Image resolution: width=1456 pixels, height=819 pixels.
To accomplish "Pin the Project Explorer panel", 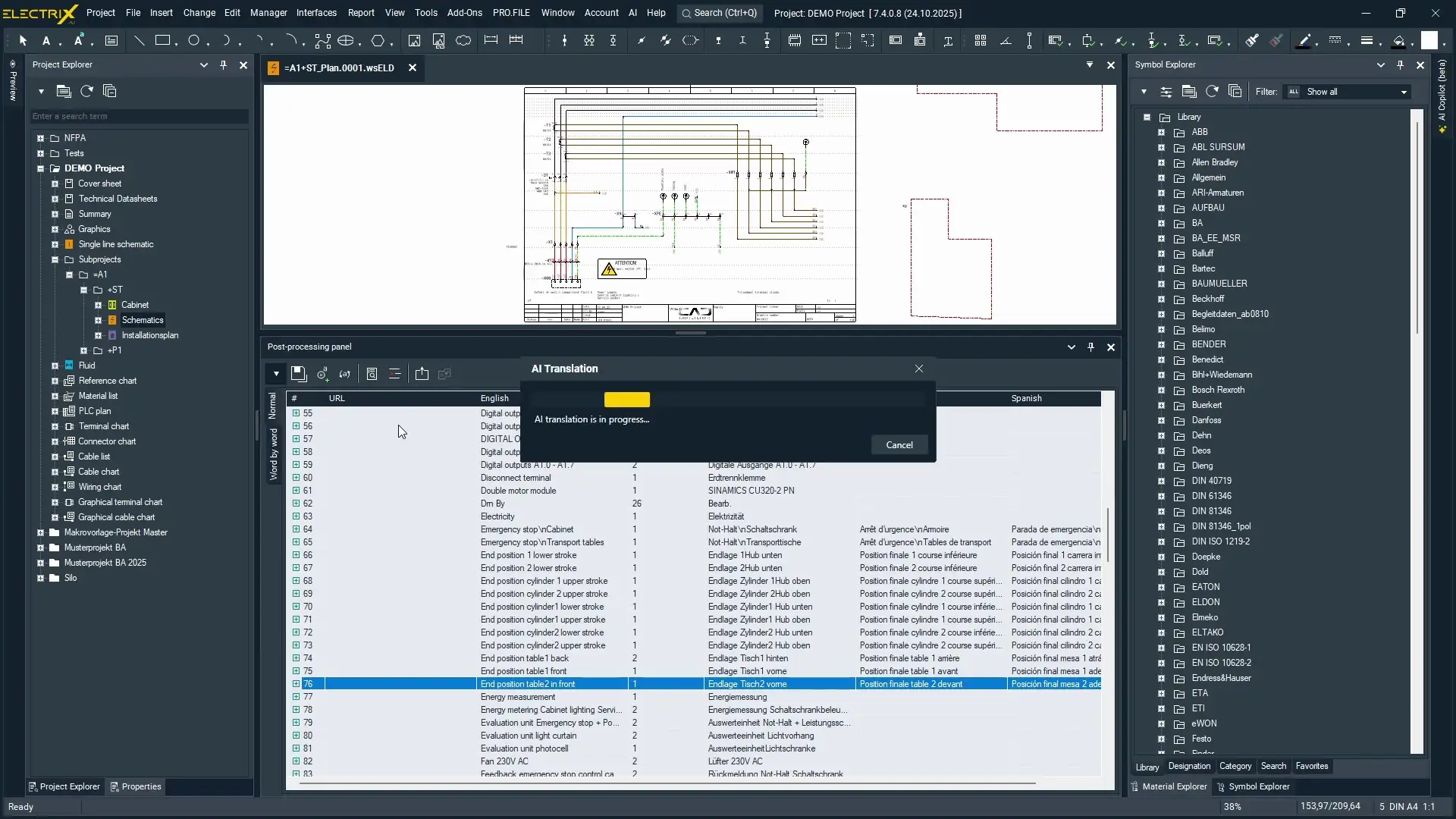I will pyautogui.click(x=223, y=65).
